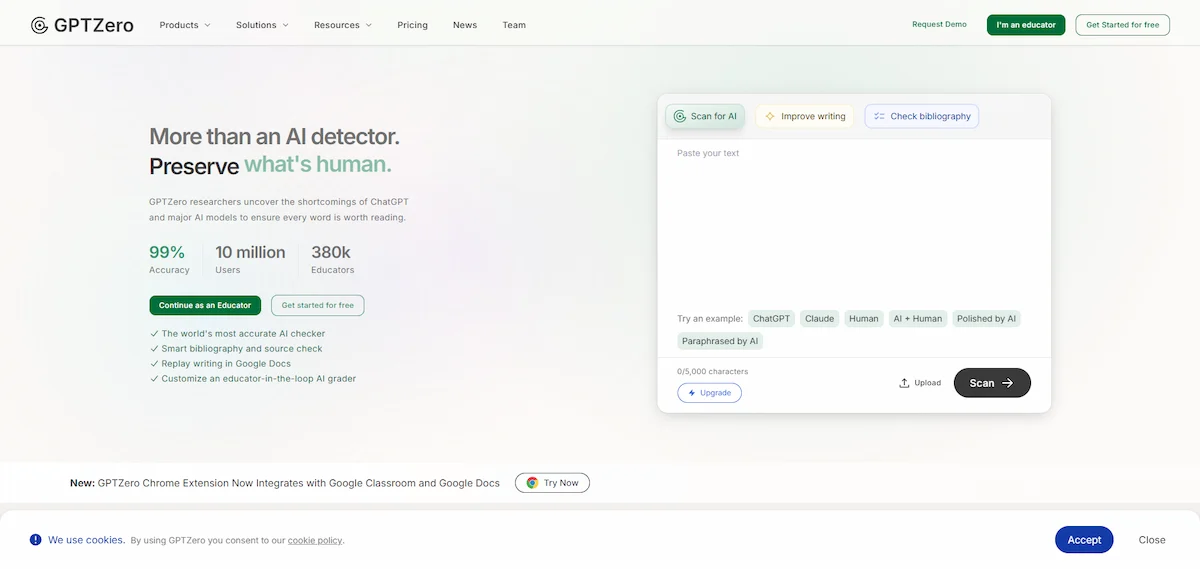
Task: Click checkmark beside Customize an educator-in-the-loop AI grader
Action: [154, 379]
